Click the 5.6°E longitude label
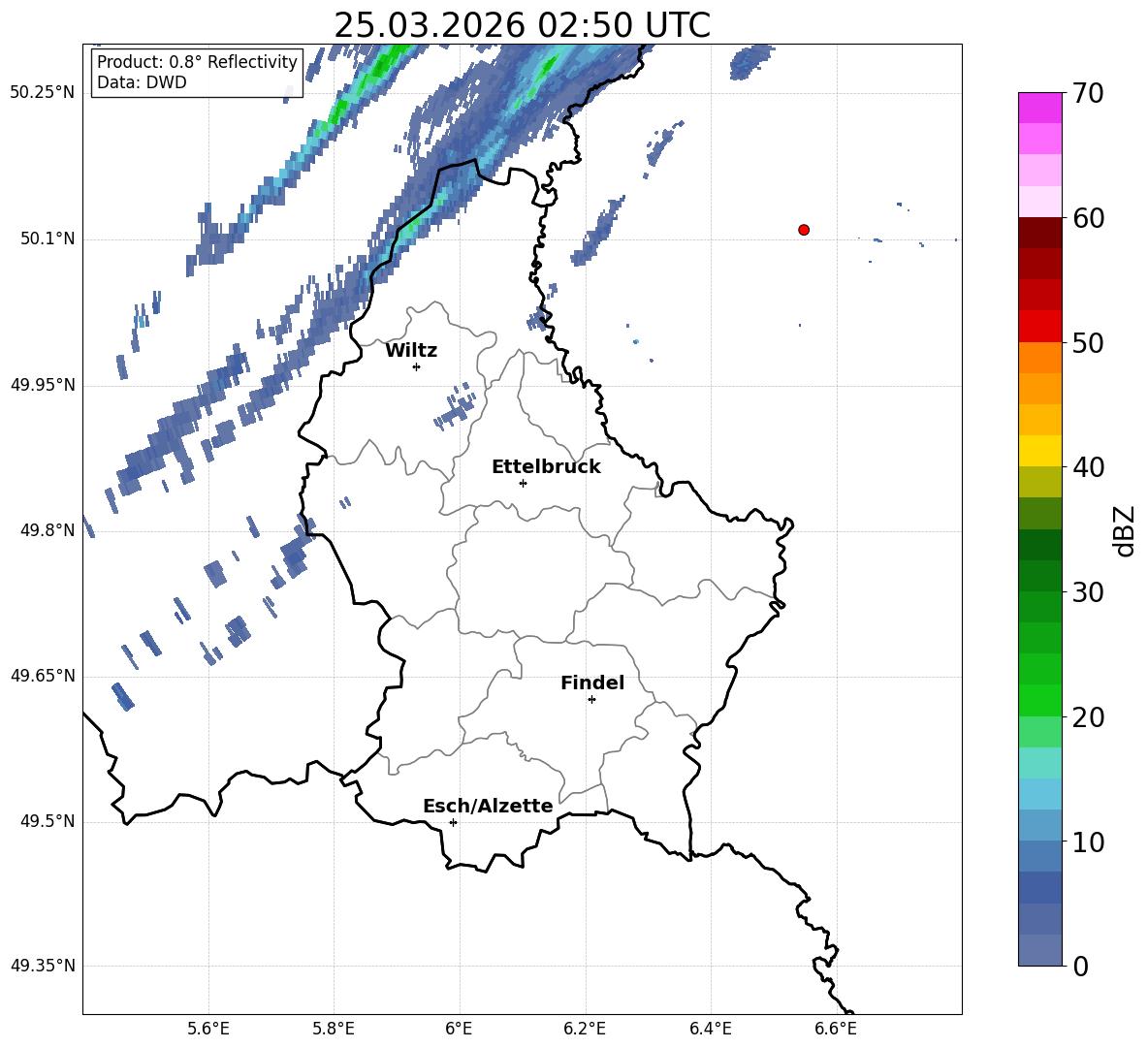This screenshot has height=1048, width=1148. (x=208, y=1029)
